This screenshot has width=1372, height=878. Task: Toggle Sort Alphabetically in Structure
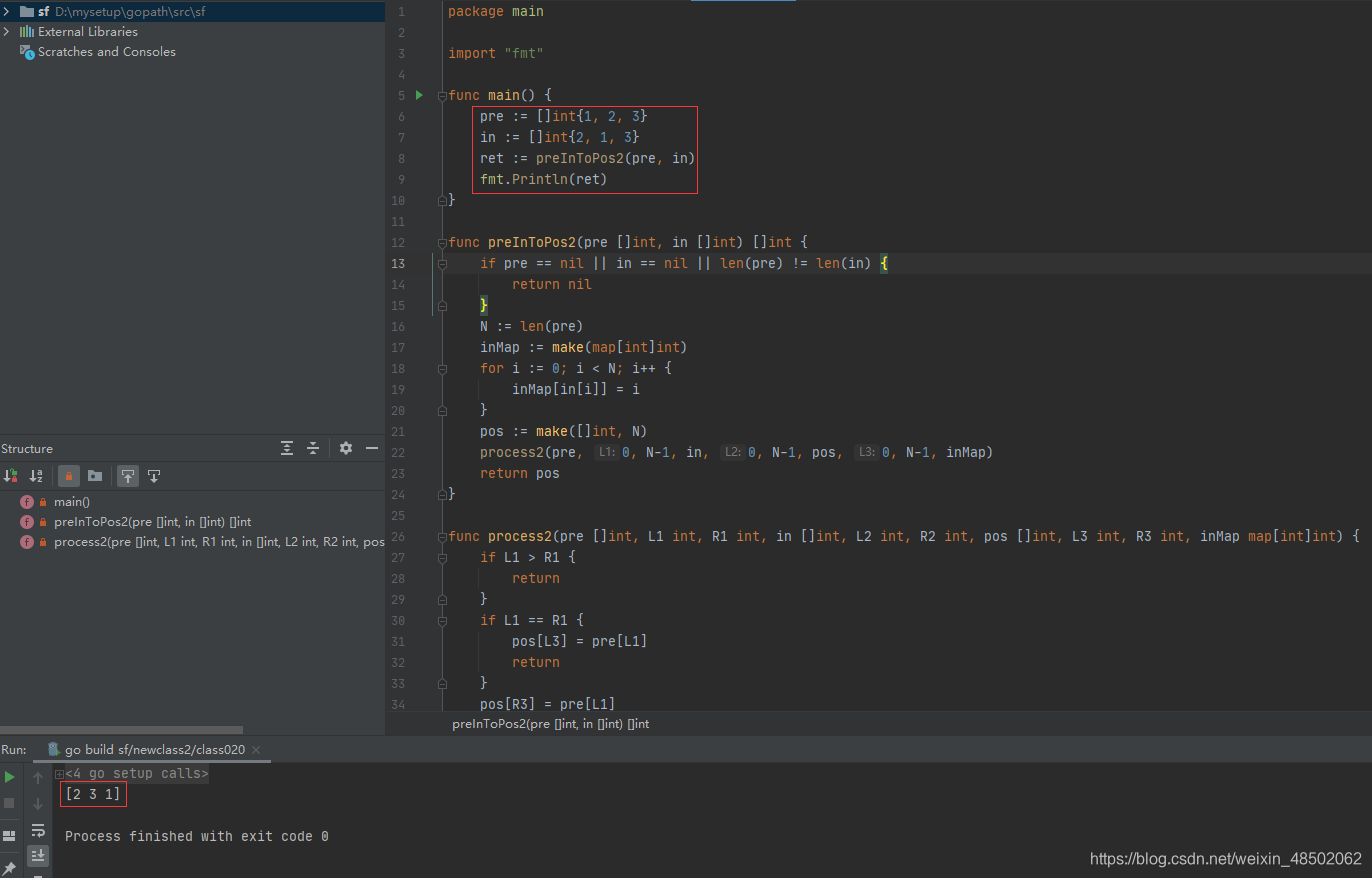[x=37, y=476]
